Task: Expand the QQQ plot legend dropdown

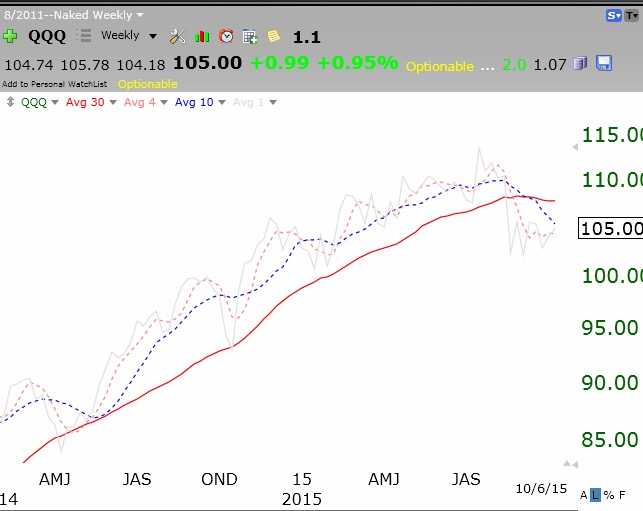Action: [x=55, y=103]
